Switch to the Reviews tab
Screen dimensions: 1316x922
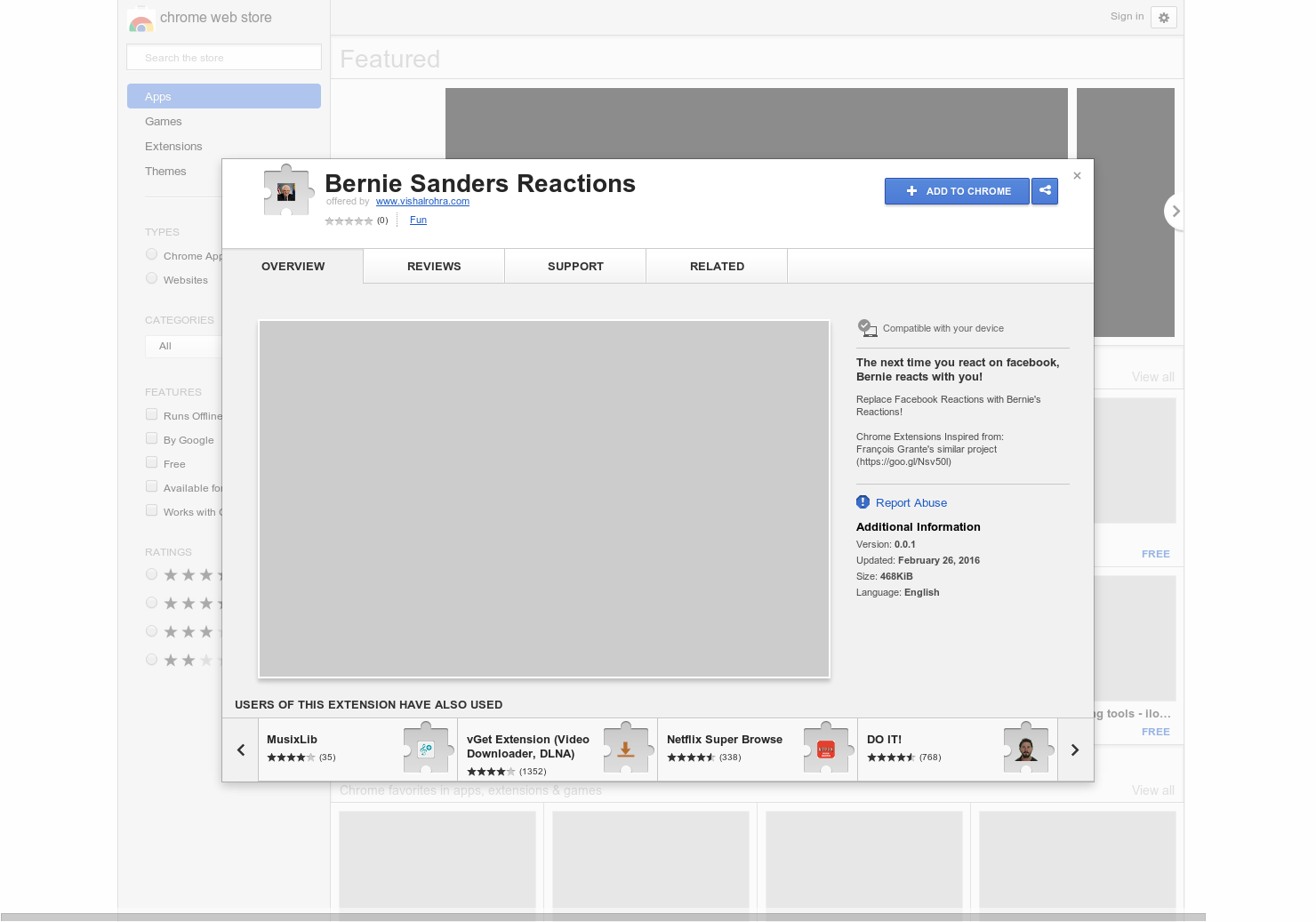coord(434,266)
